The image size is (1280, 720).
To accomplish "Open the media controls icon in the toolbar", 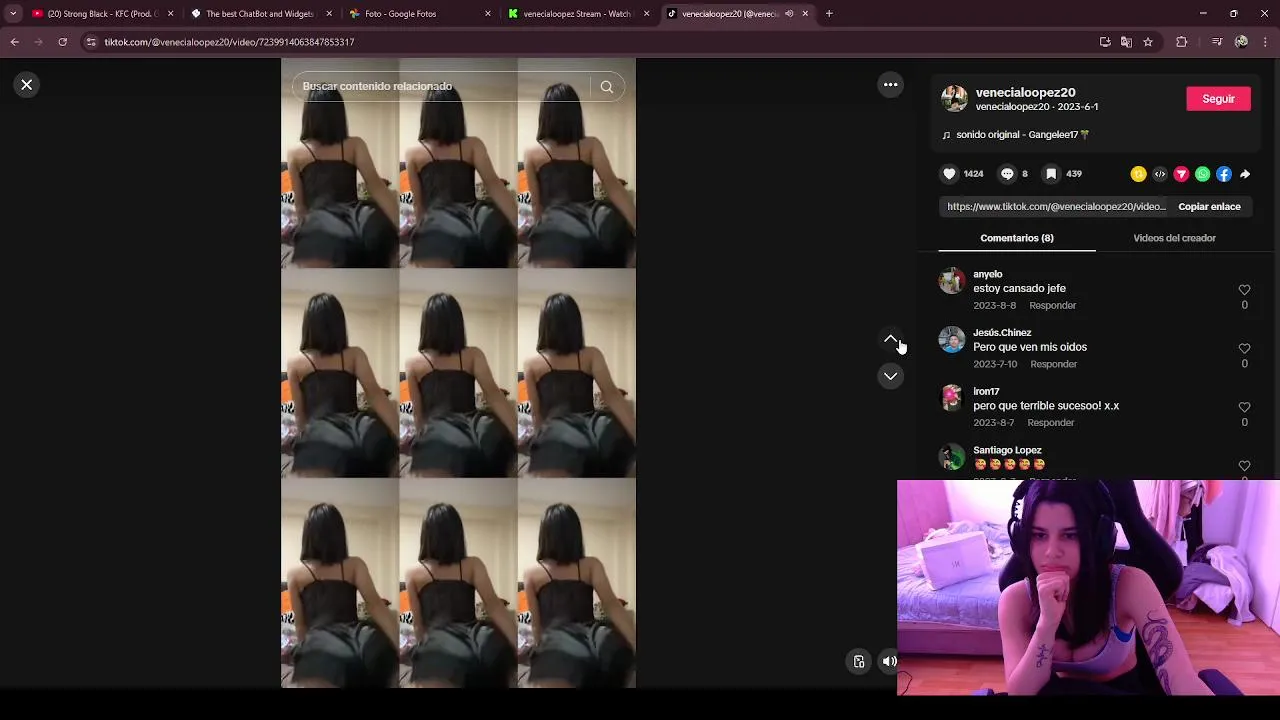I will click(x=1216, y=42).
